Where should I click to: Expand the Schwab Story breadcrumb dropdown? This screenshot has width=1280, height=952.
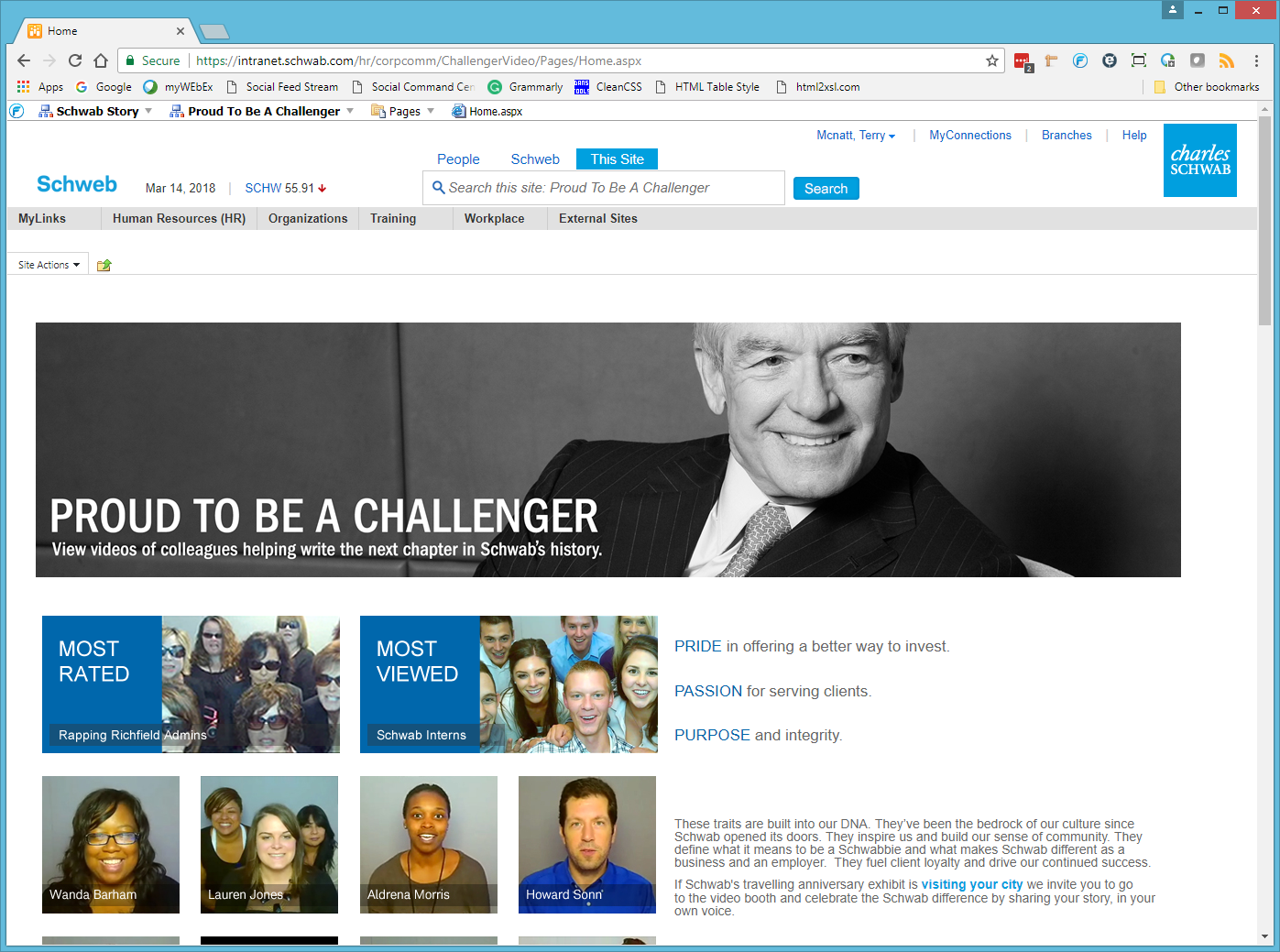tap(148, 111)
